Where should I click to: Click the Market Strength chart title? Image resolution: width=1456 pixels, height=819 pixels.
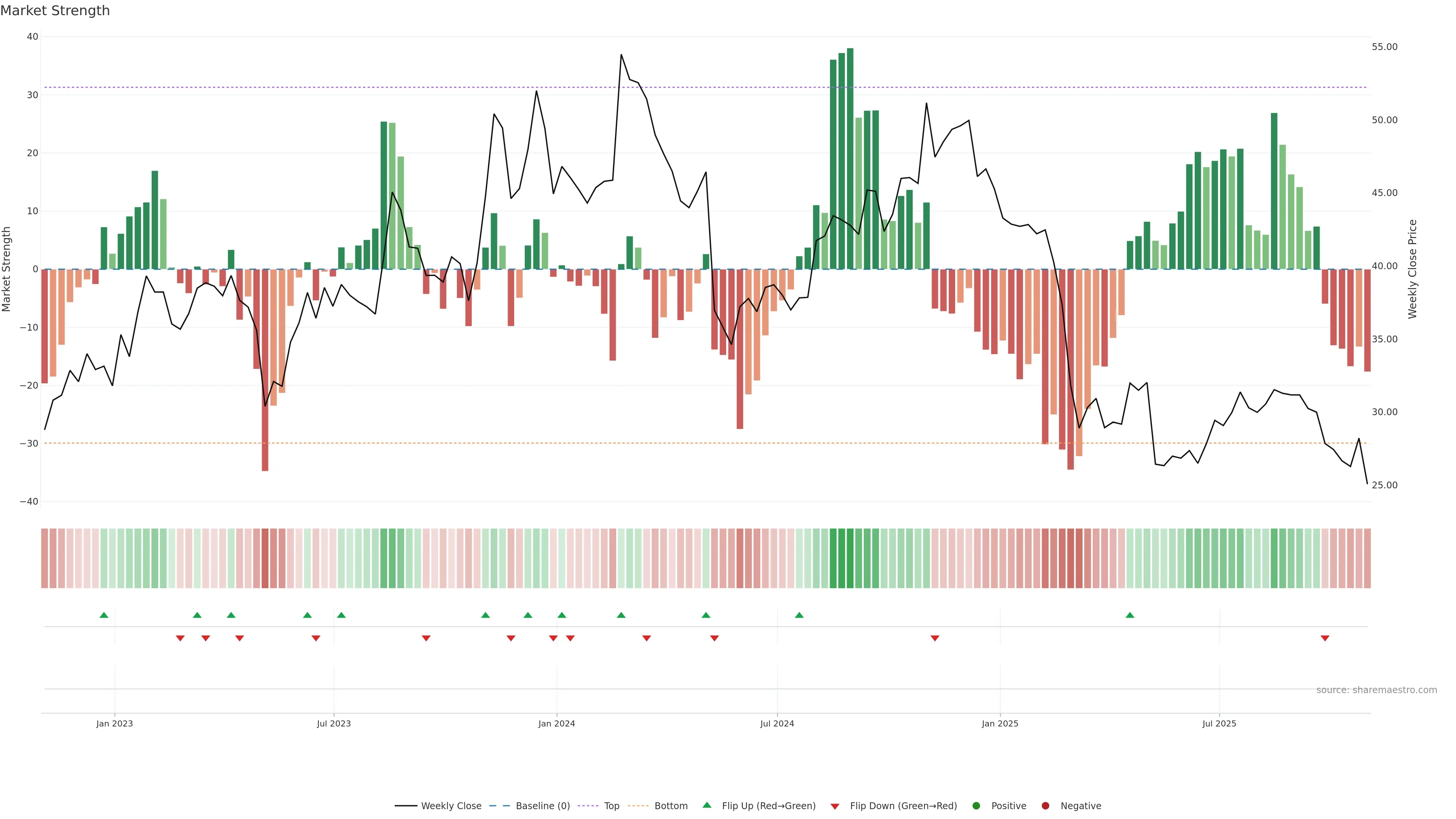(55, 11)
